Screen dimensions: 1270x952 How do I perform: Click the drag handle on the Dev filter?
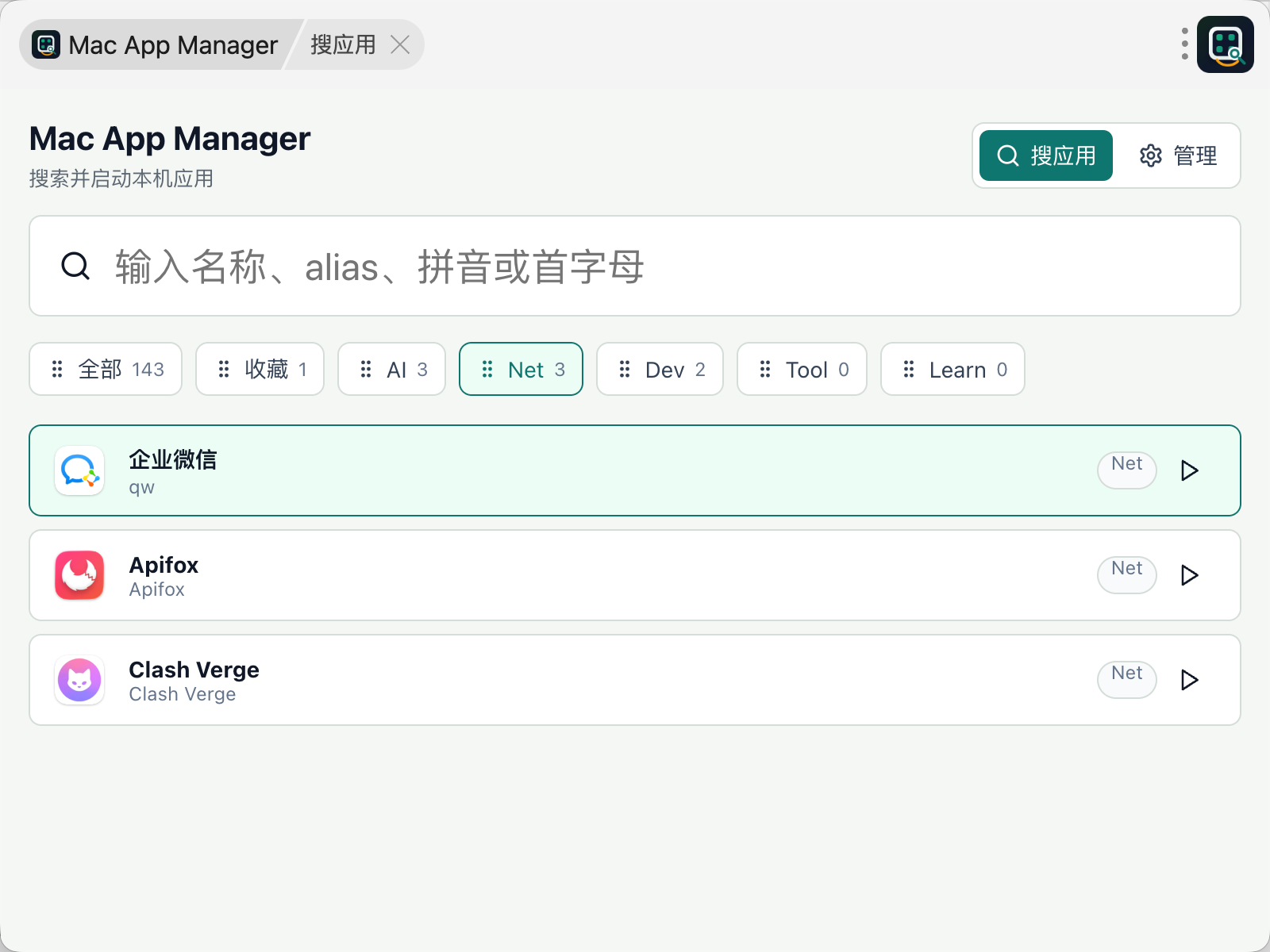click(x=625, y=369)
